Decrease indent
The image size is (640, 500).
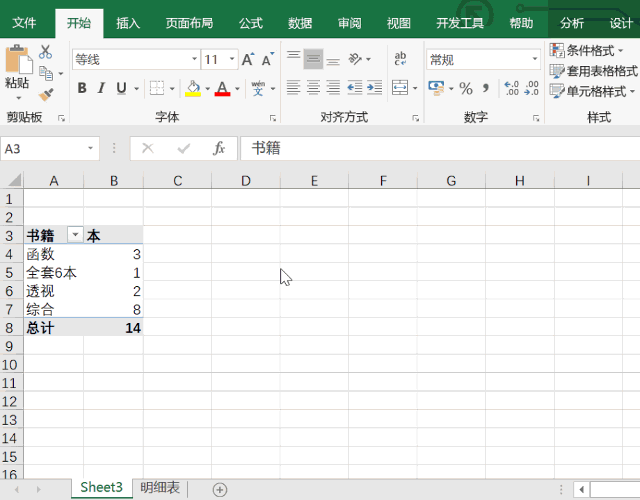(355, 87)
